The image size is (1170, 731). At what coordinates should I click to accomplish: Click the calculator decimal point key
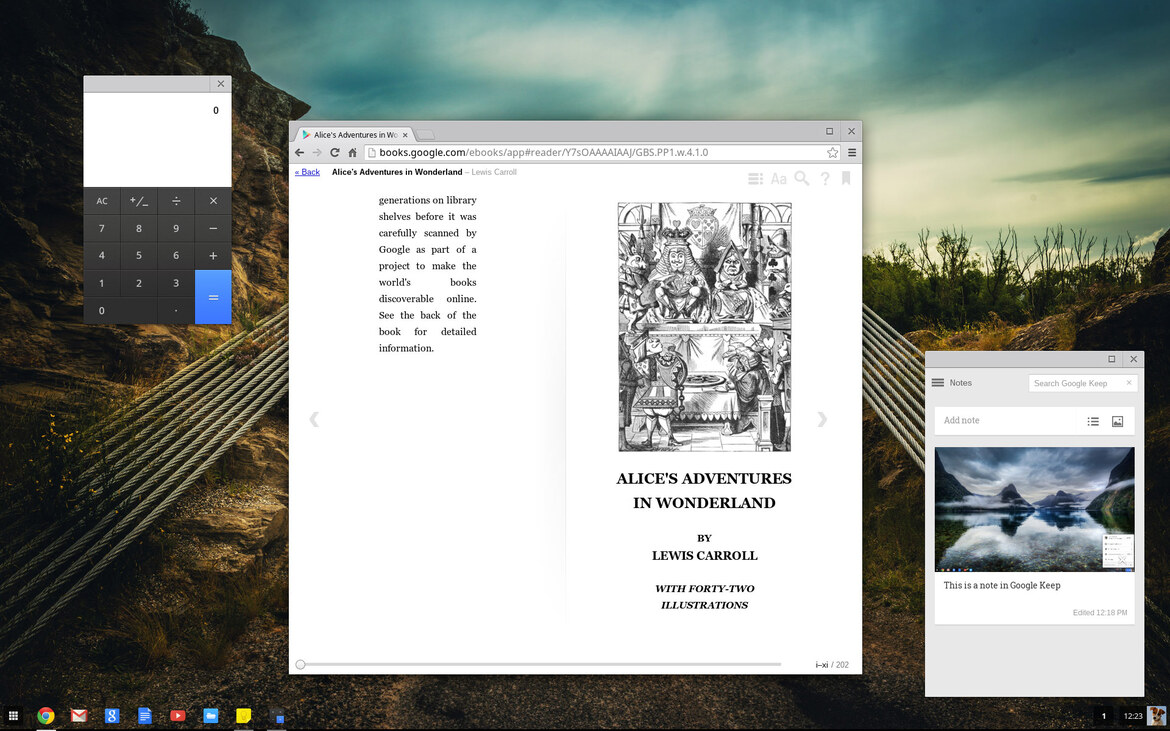tap(176, 311)
